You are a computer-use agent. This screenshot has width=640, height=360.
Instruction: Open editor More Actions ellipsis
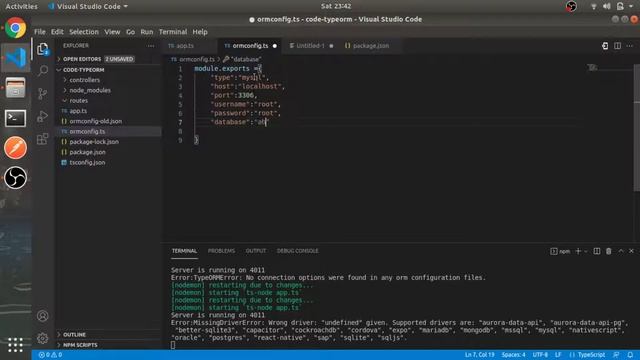[630, 46]
